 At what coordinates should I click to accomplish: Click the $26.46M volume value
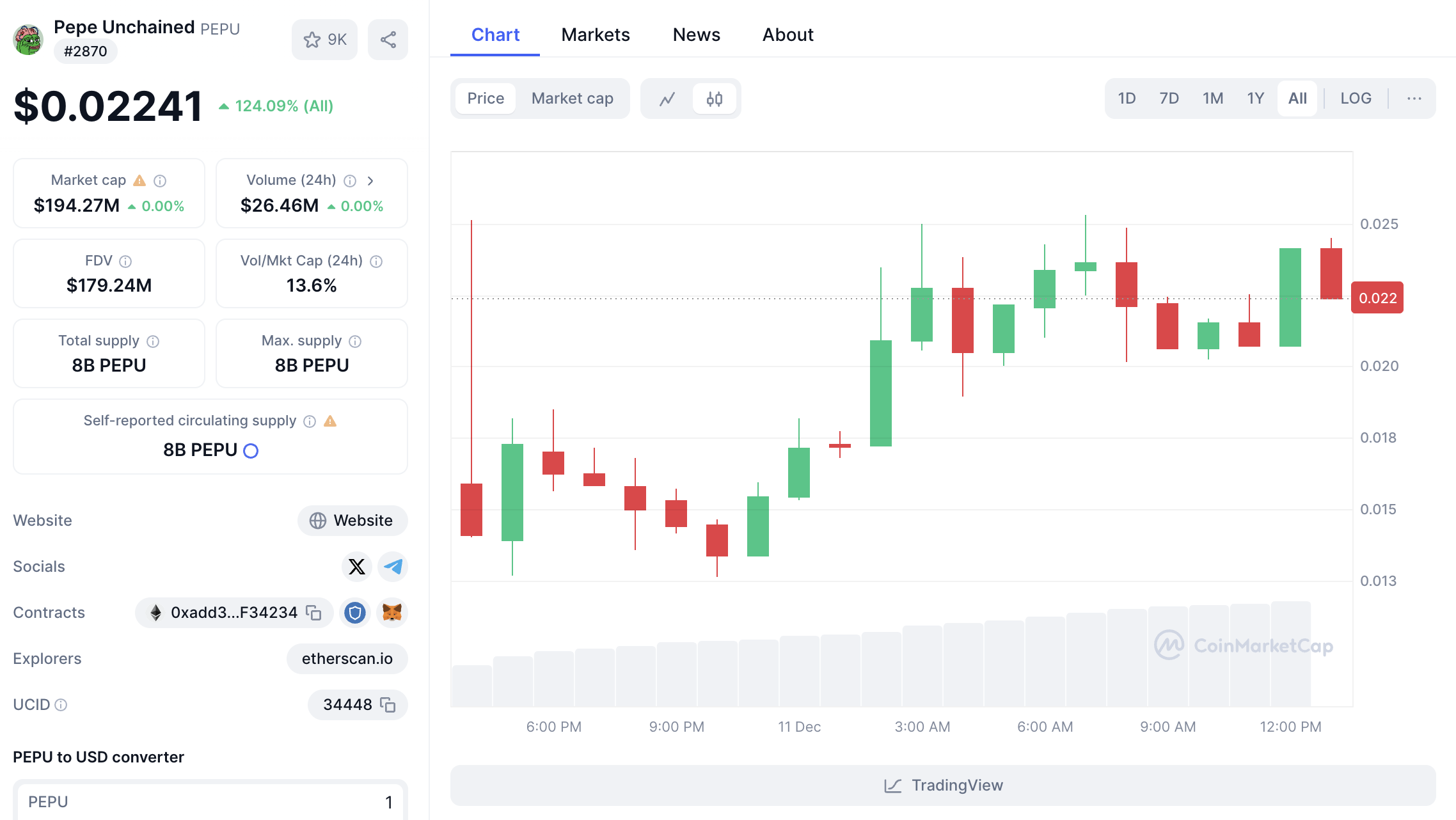(280, 206)
